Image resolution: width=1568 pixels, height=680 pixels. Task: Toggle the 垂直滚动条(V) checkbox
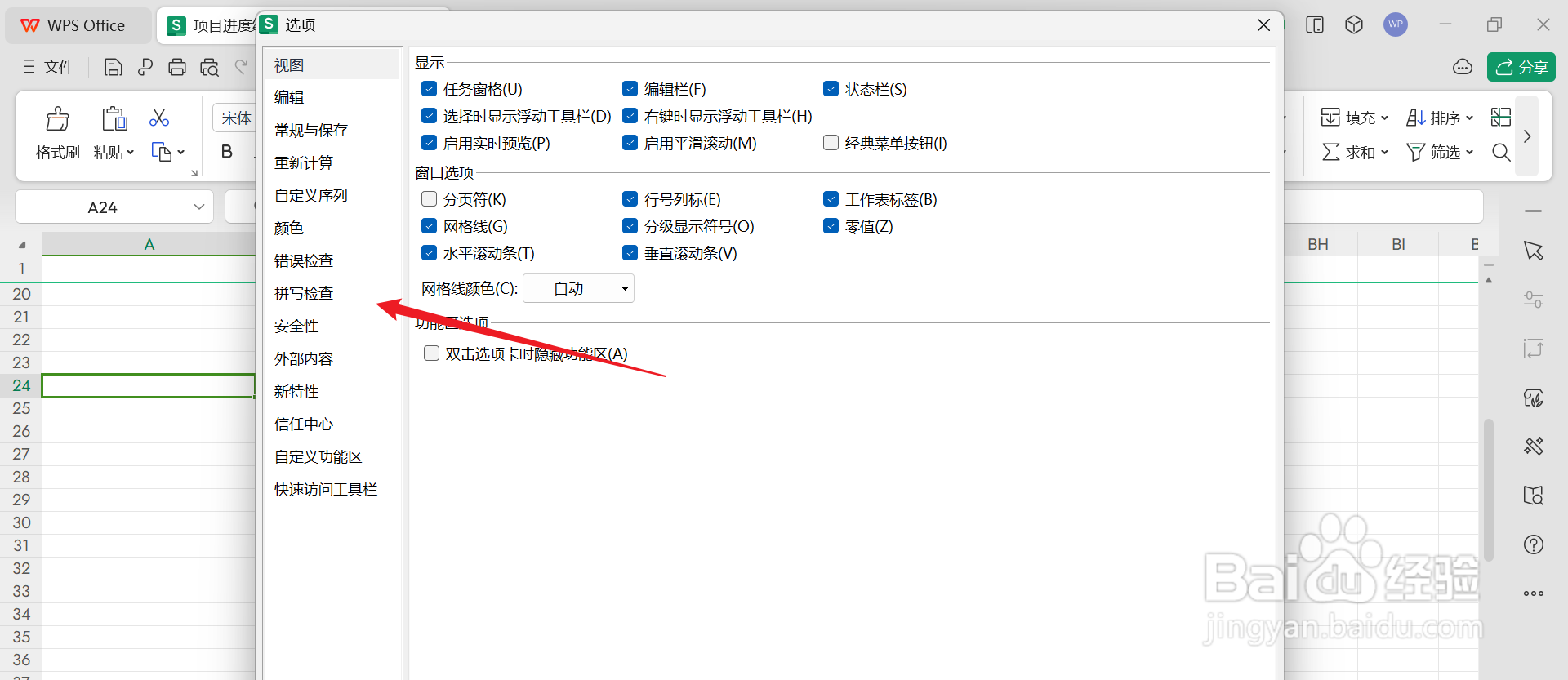[630, 253]
